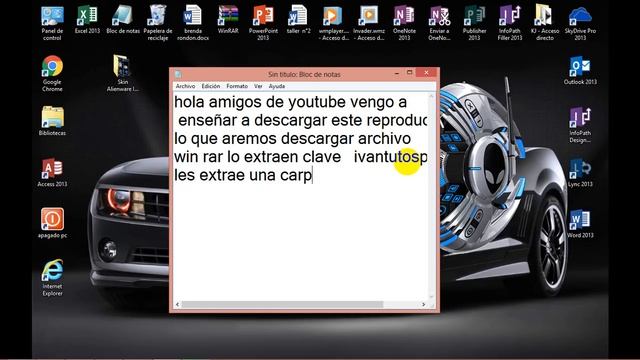Viewport: 640px width, 360px height.
Task: Select the KJ - Acceso directo icon
Action: 545,23
